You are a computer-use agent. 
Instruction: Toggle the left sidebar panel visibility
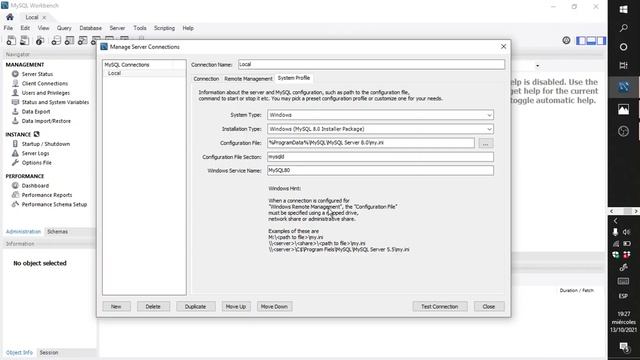[581, 40]
